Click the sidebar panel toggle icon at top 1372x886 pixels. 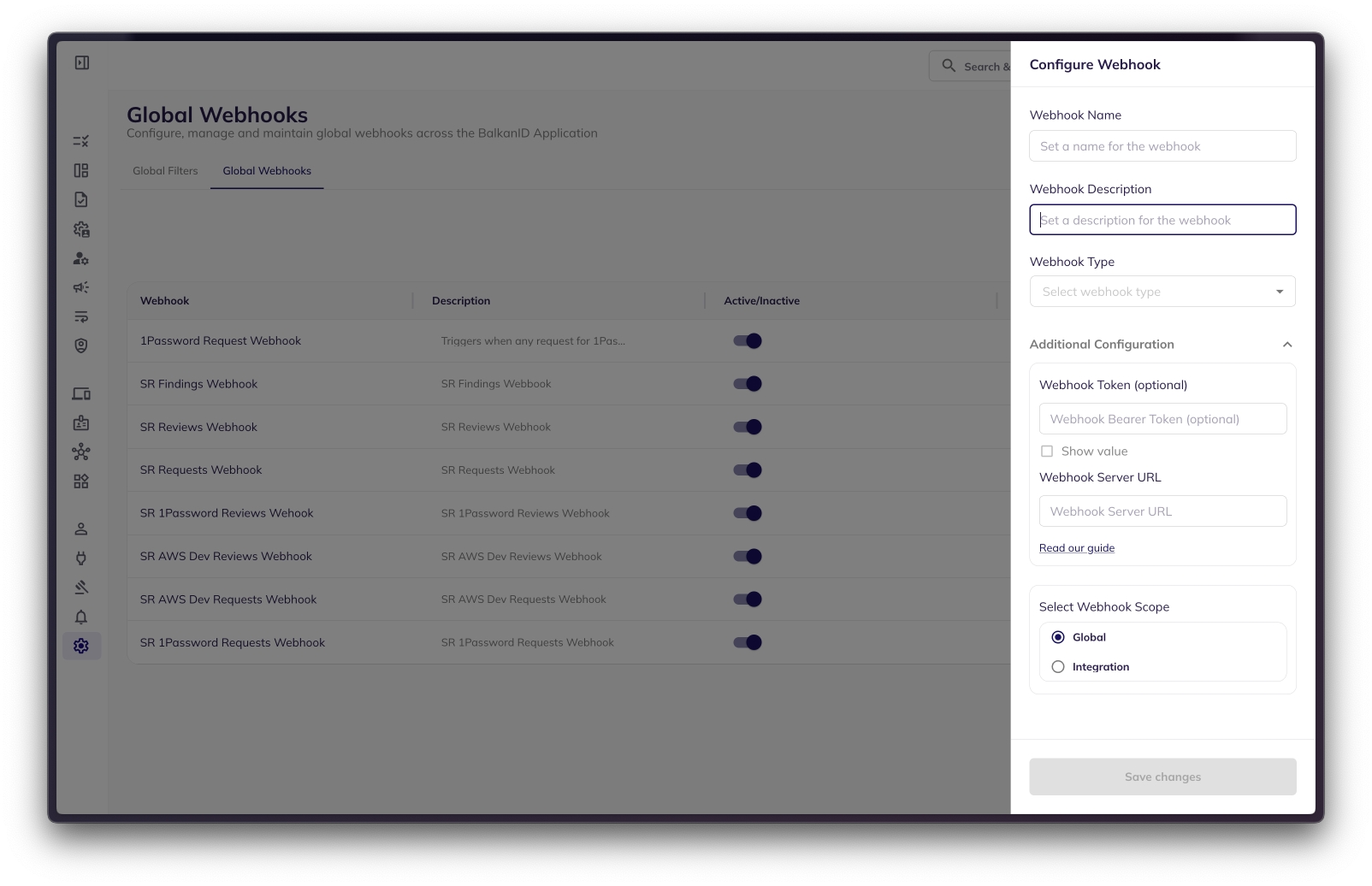click(x=82, y=62)
